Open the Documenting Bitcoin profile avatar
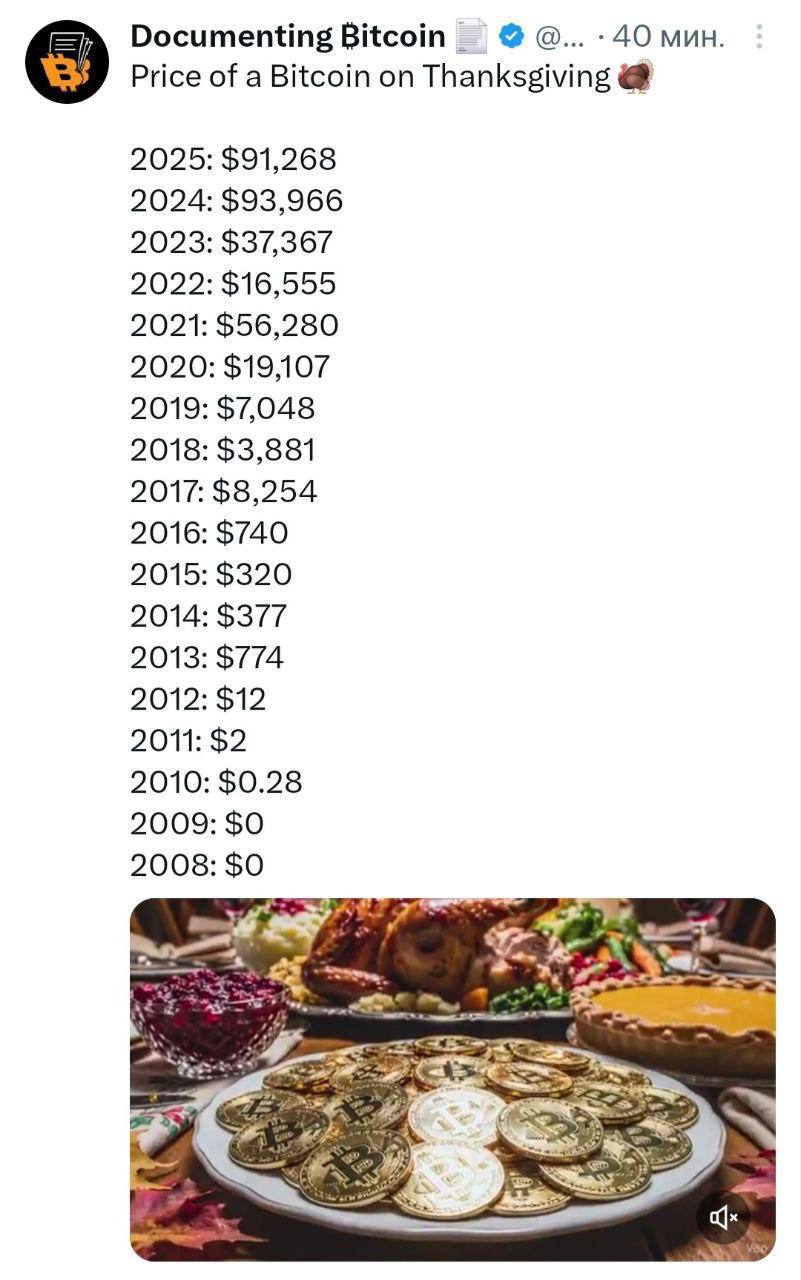801x1280 pixels. click(x=66, y=62)
